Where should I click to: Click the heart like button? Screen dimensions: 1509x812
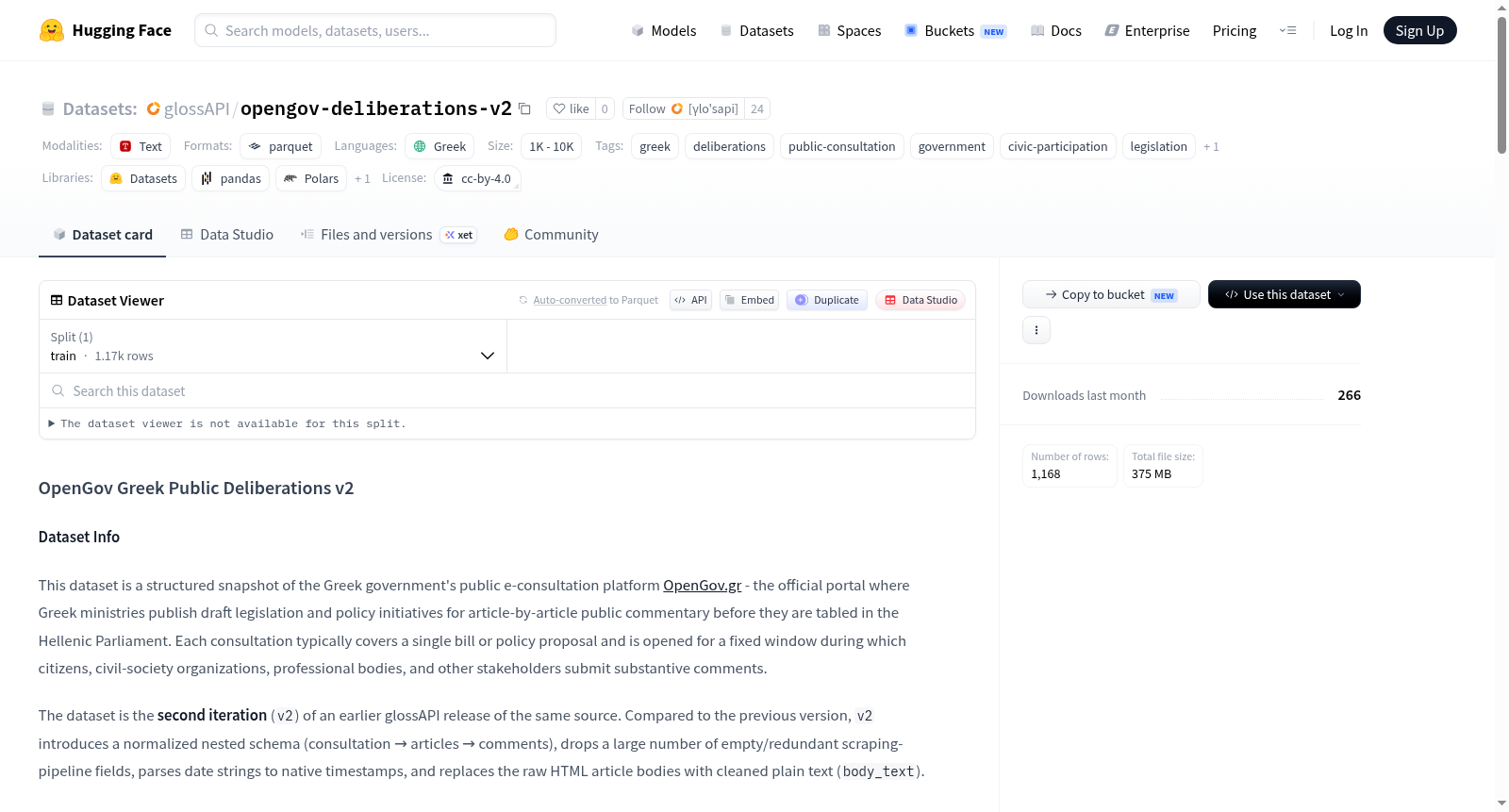[x=571, y=108]
